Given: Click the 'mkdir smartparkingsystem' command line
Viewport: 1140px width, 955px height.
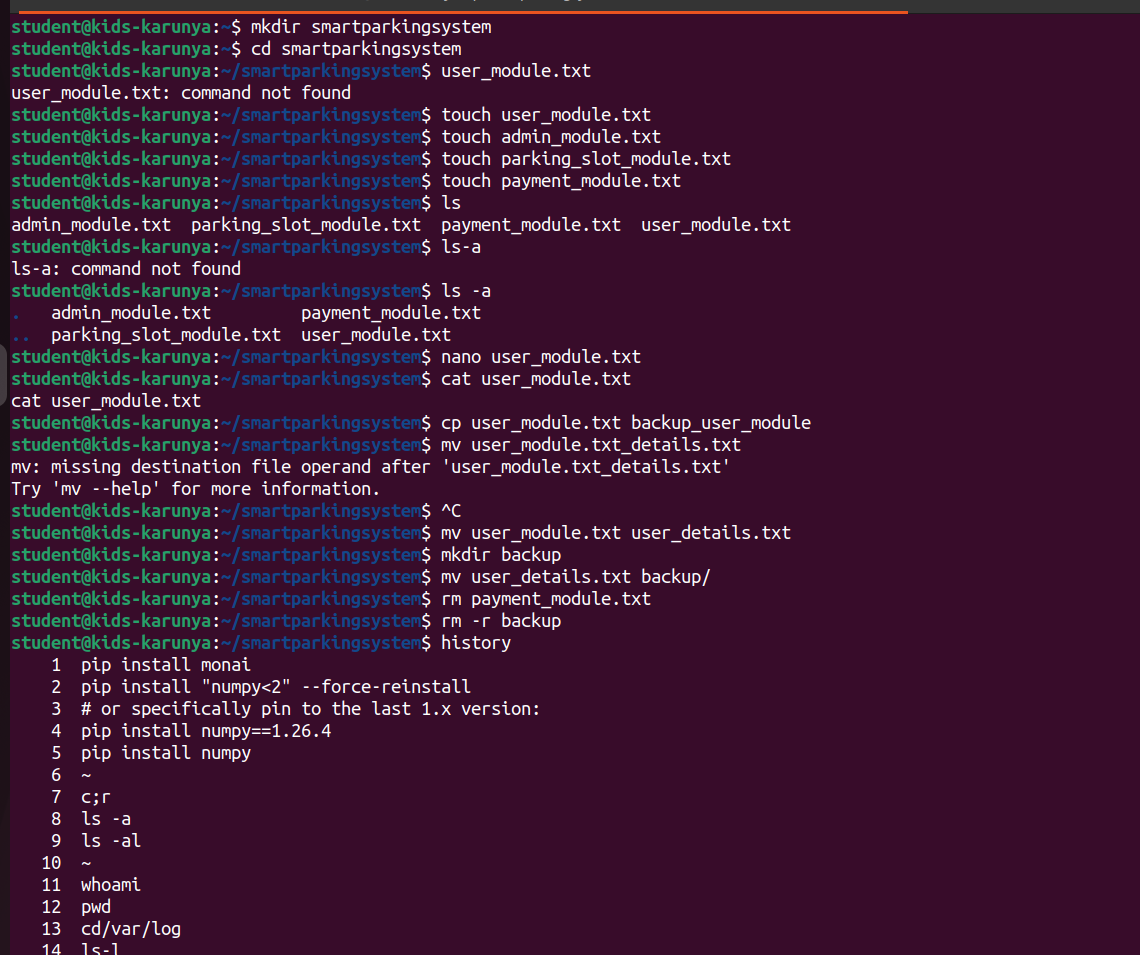Looking at the screenshot, I should [251, 27].
